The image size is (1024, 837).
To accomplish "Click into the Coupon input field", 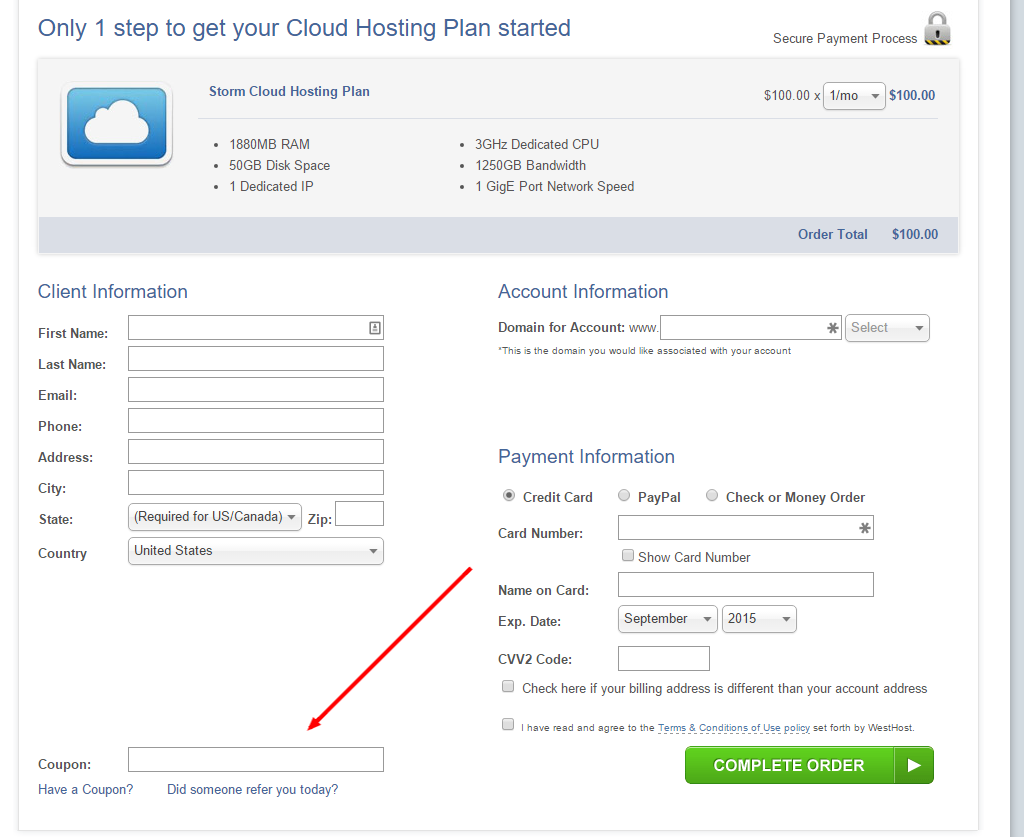I will pos(256,760).
